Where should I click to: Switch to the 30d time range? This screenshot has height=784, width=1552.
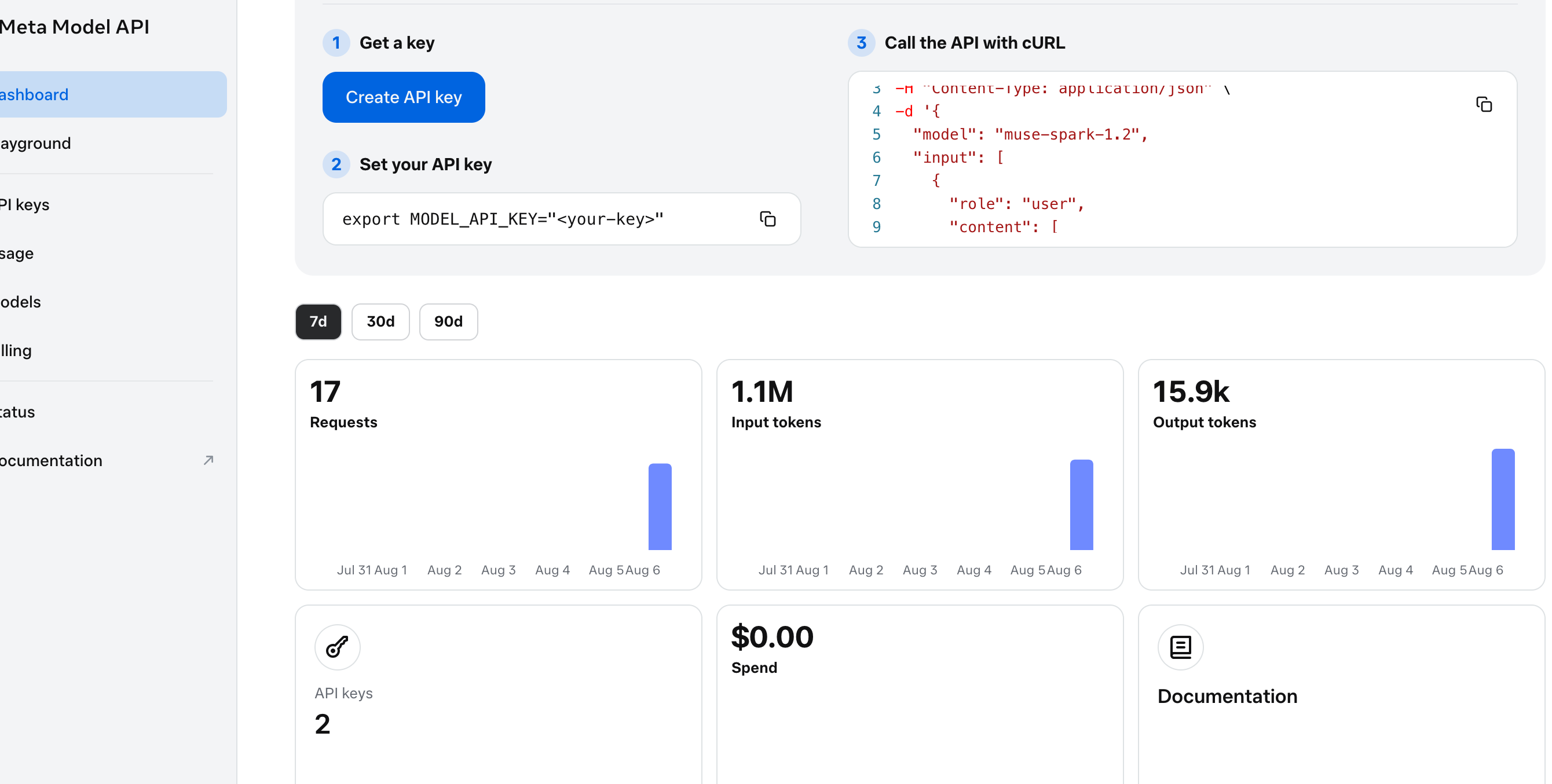(x=381, y=322)
